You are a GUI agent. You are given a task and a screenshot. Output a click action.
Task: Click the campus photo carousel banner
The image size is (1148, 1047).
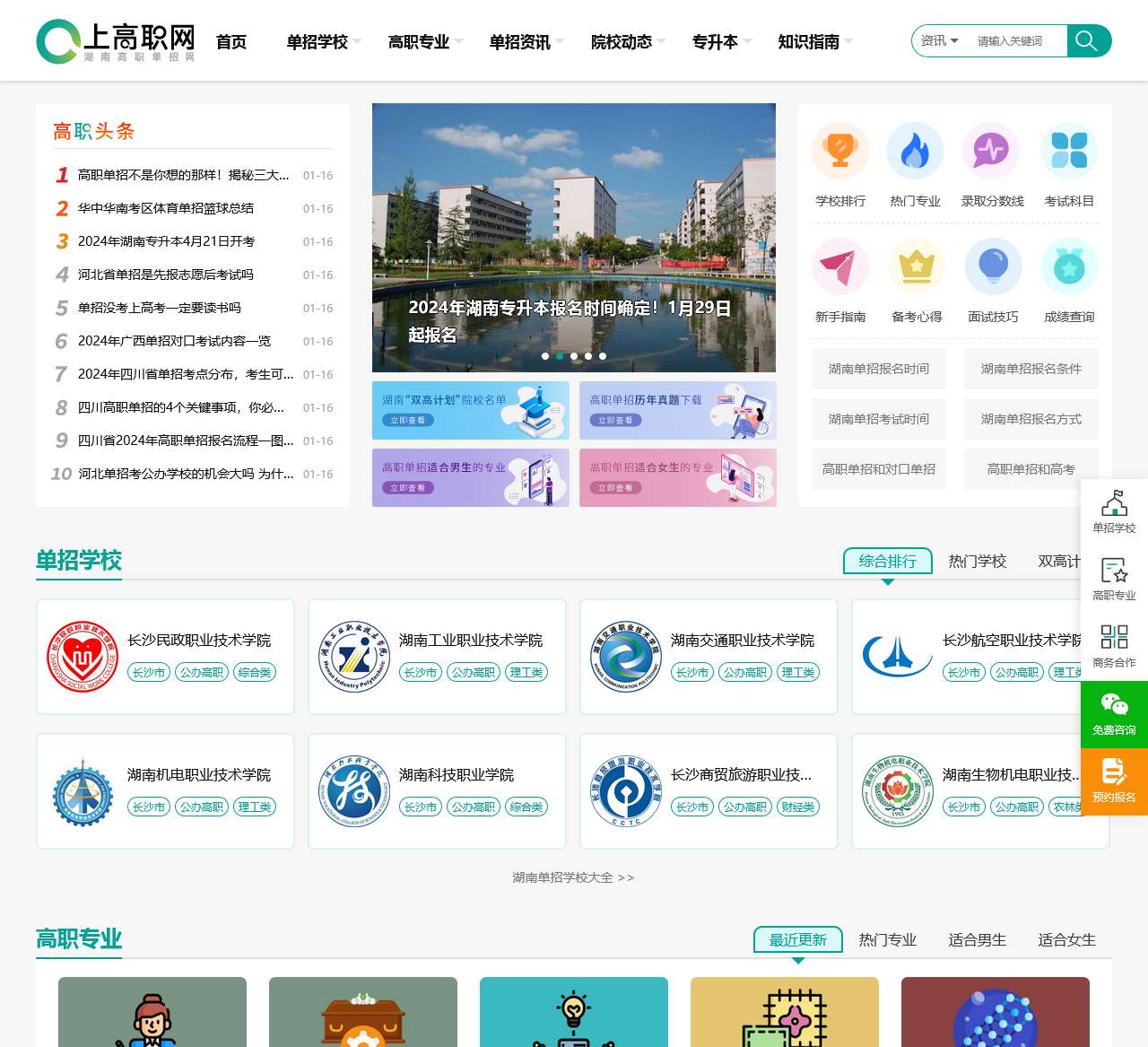574,238
